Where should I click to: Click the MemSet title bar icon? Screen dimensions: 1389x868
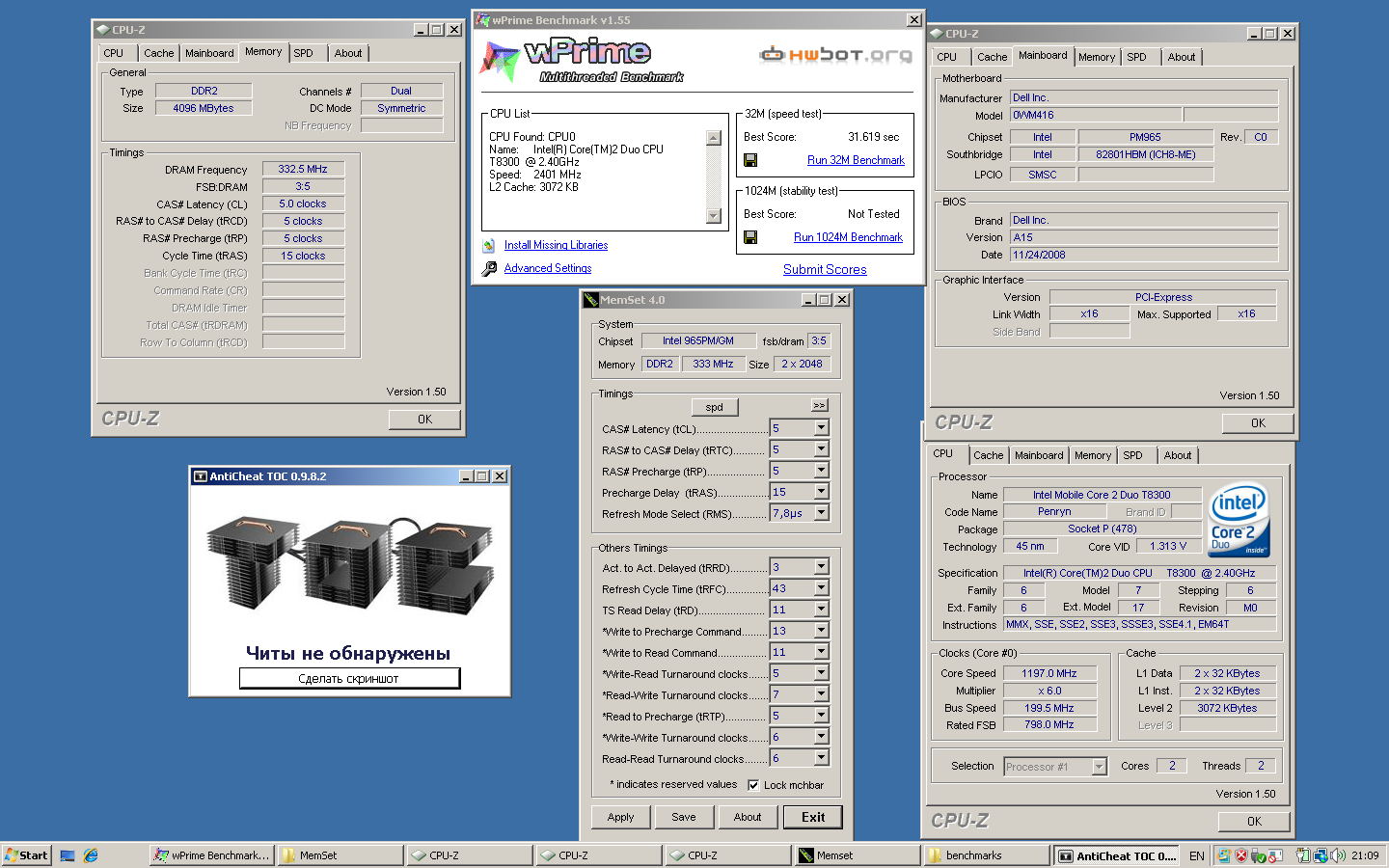(x=591, y=300)
